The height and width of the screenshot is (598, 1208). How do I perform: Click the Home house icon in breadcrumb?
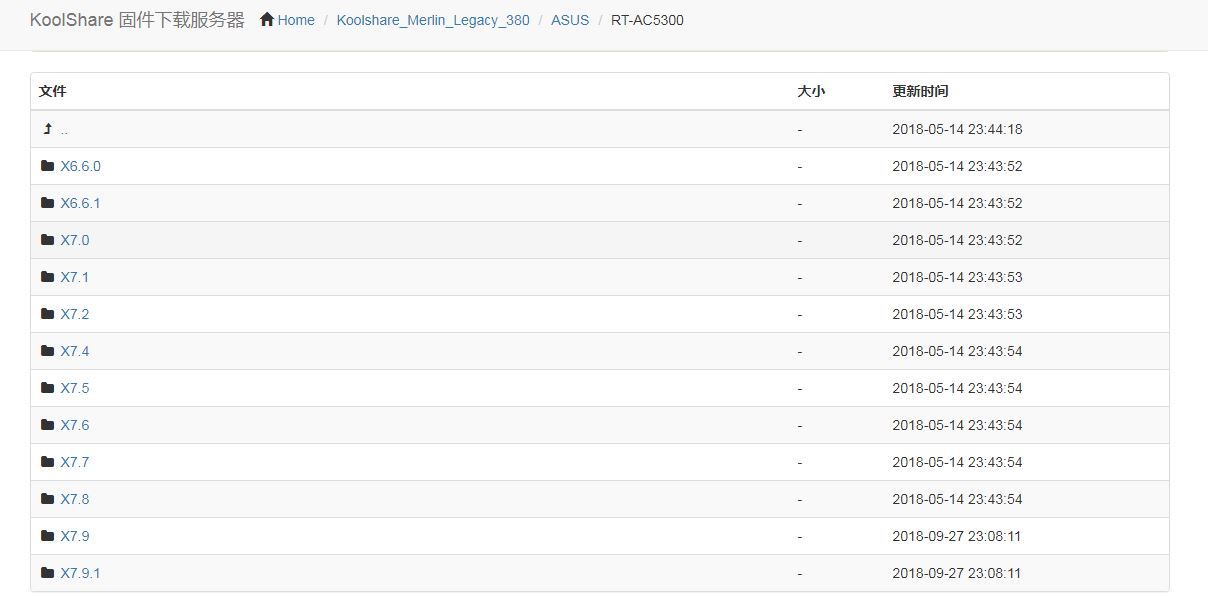click(267, 19)
